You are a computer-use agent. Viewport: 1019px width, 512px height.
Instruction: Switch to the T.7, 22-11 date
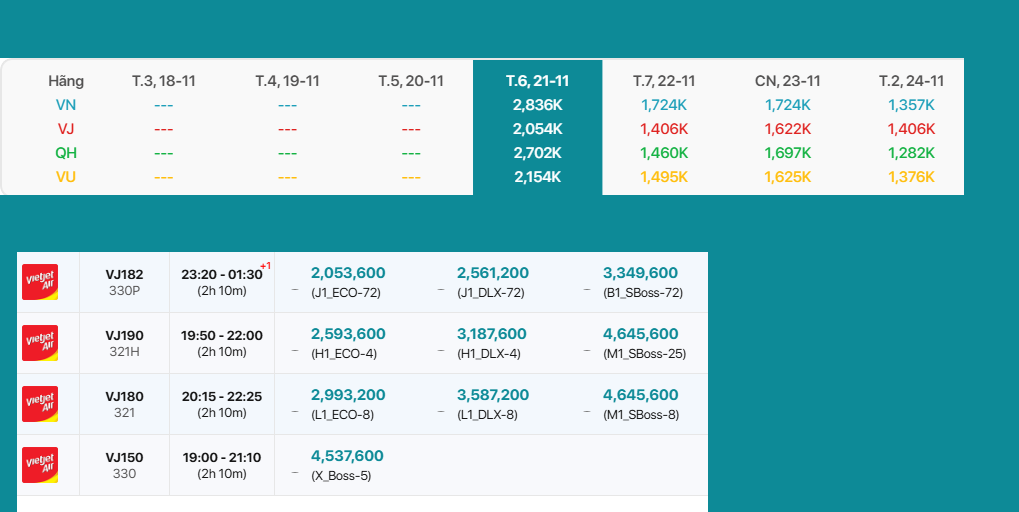pos(664,81)
